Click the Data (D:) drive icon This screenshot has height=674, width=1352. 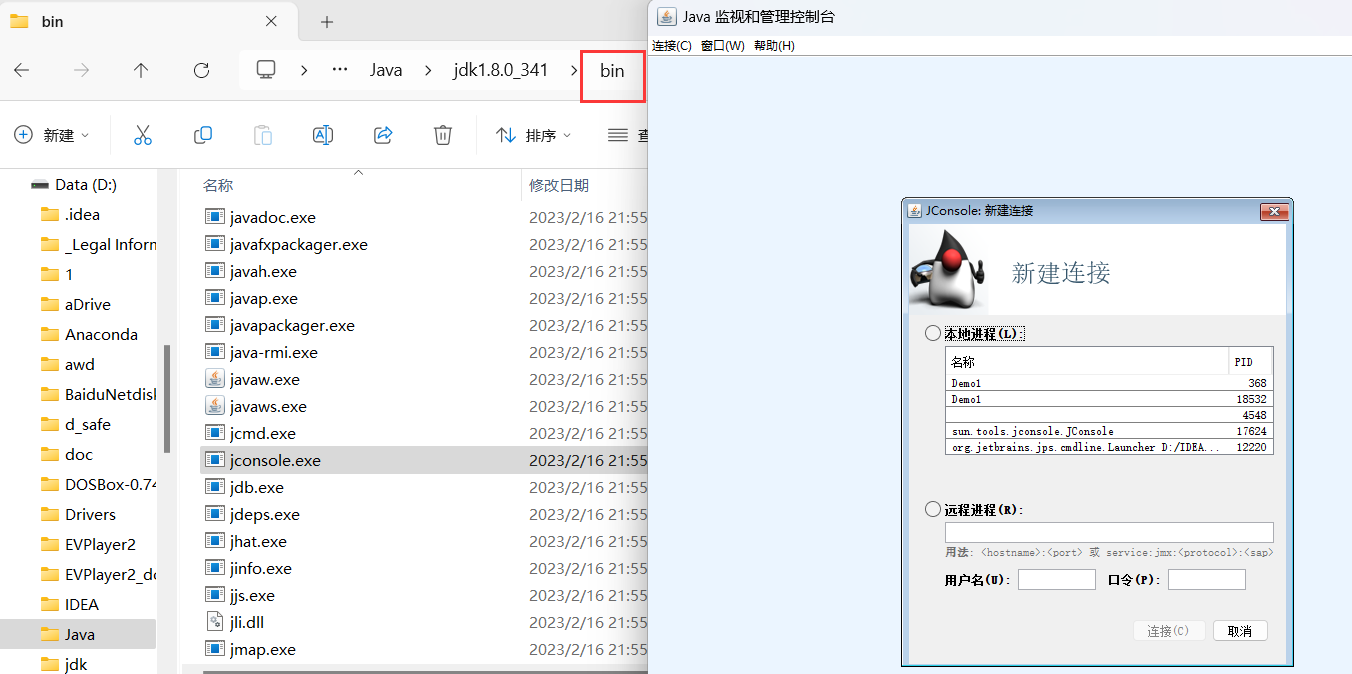40,185
